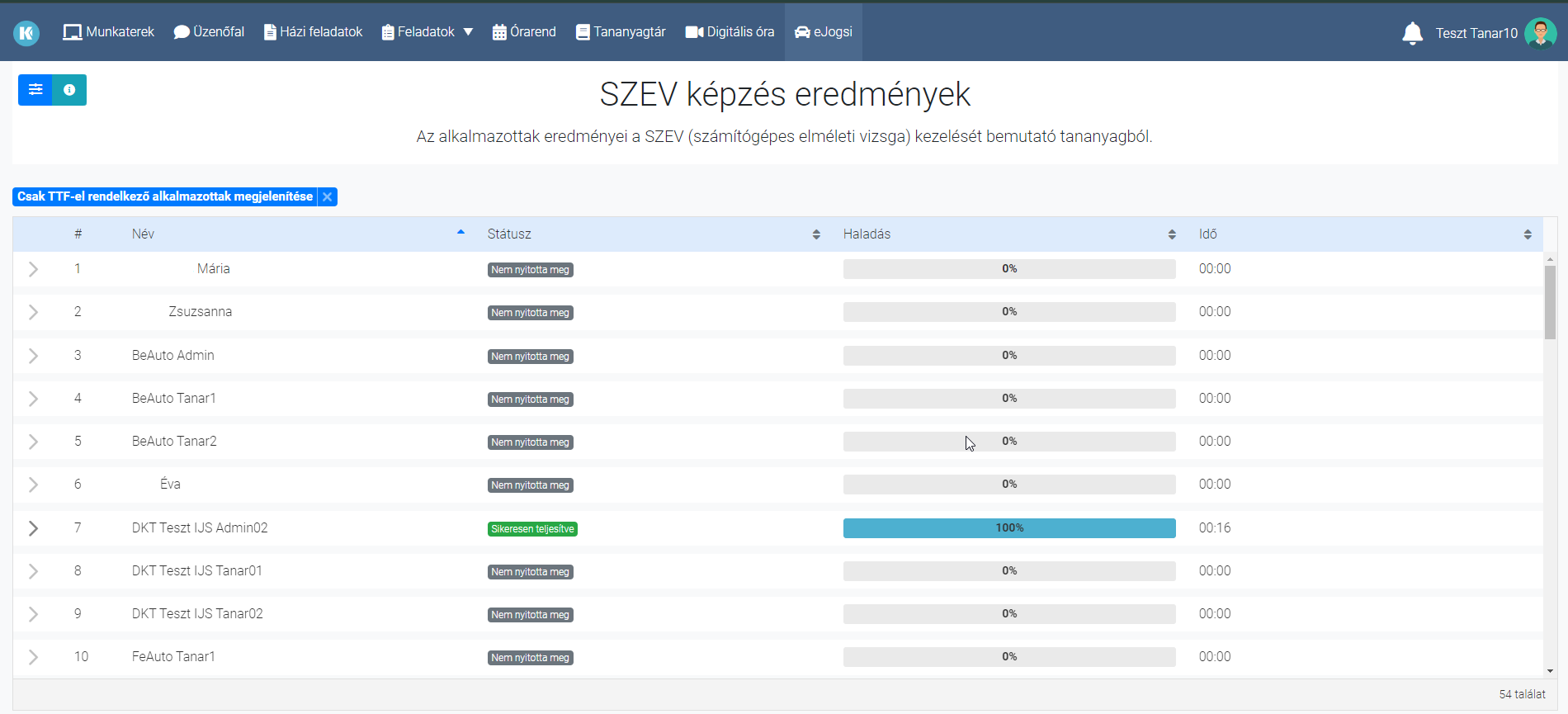This screenshot has width=1568, height=714.
Task: Click the name DKT Teszt IJS Admin02
Action: tap(200, 527)
